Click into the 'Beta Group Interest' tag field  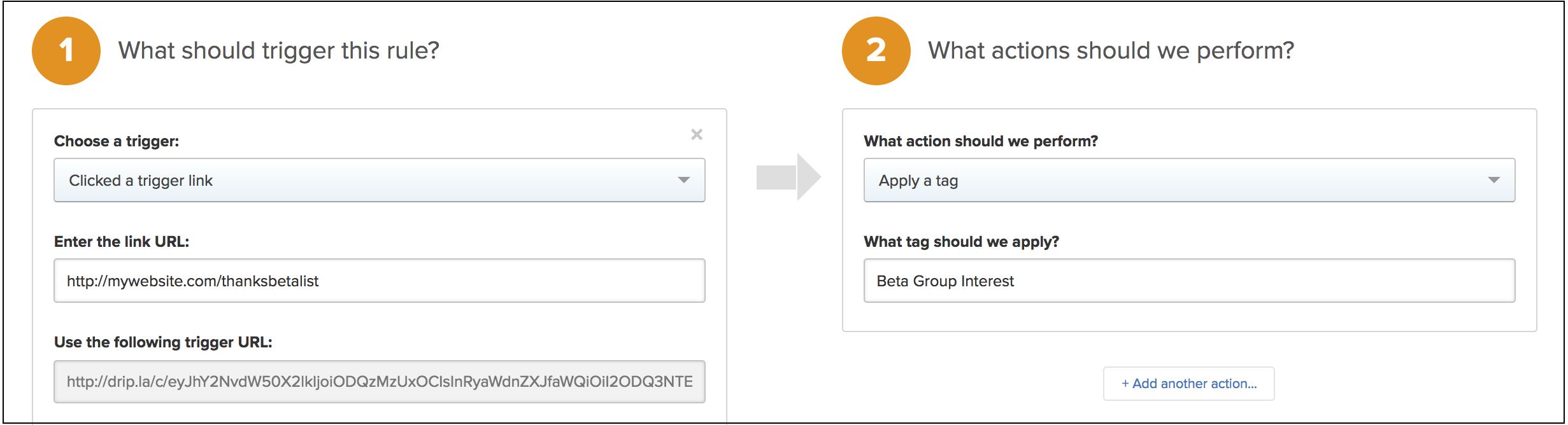tap(1188, 281)
